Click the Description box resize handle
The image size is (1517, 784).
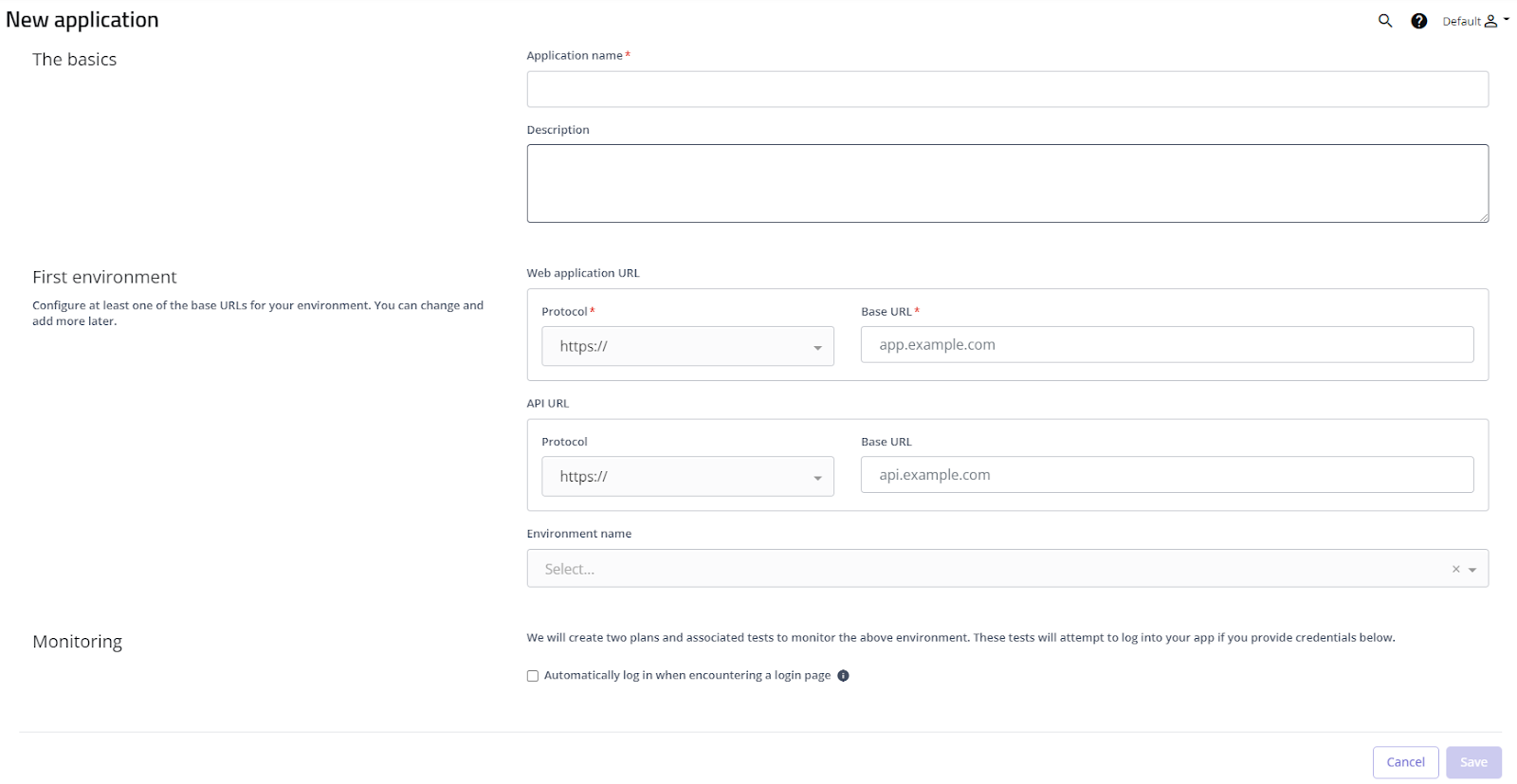click(1484, 218)
